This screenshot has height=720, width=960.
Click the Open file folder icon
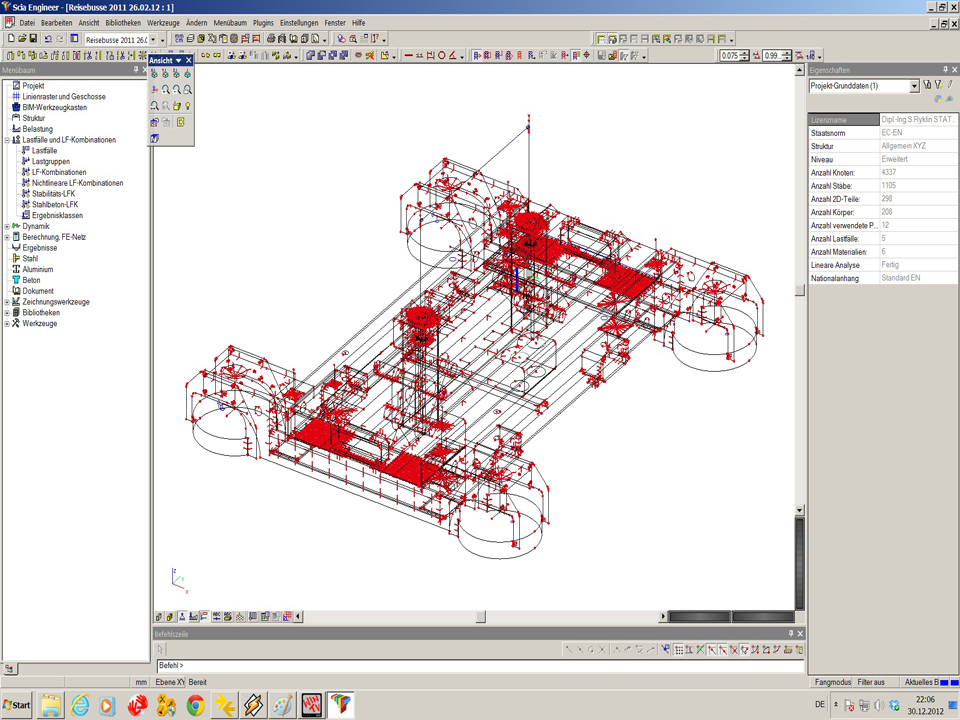[21, 39]
